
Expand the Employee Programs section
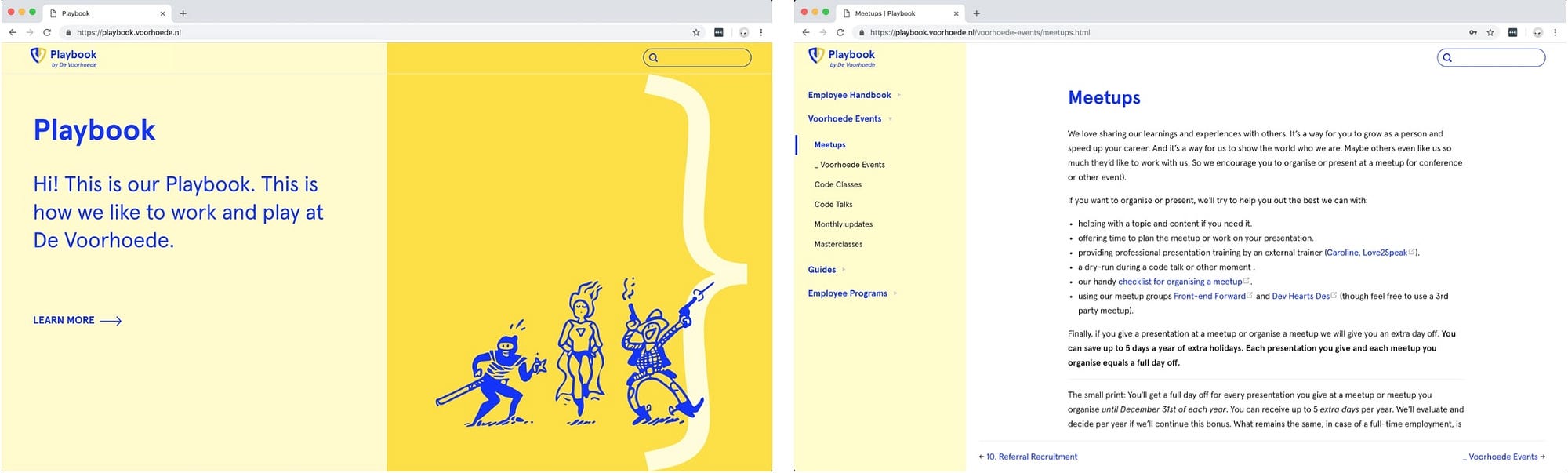pos(852,293)
